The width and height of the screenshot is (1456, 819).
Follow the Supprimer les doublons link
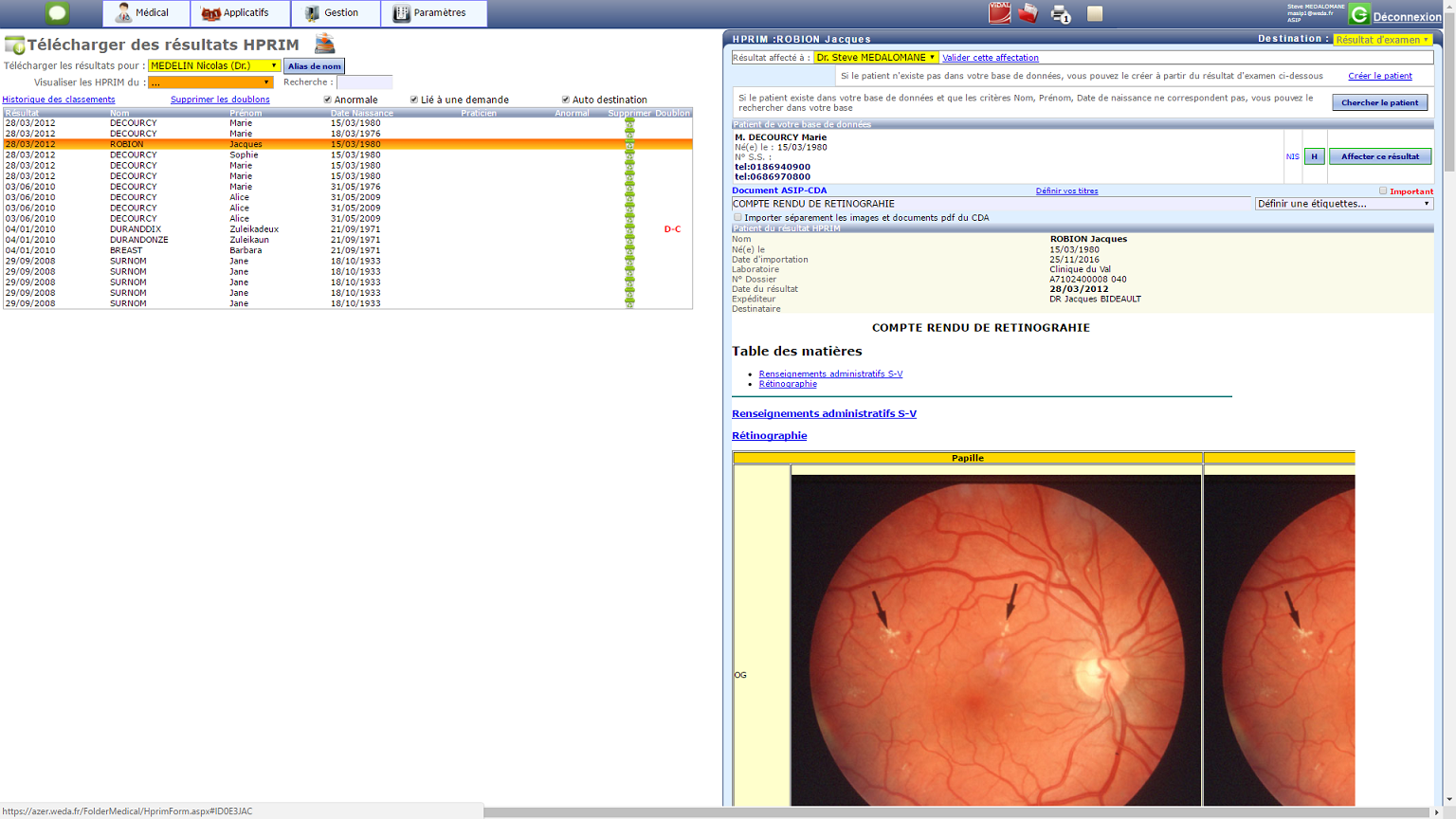coord(220,100)
